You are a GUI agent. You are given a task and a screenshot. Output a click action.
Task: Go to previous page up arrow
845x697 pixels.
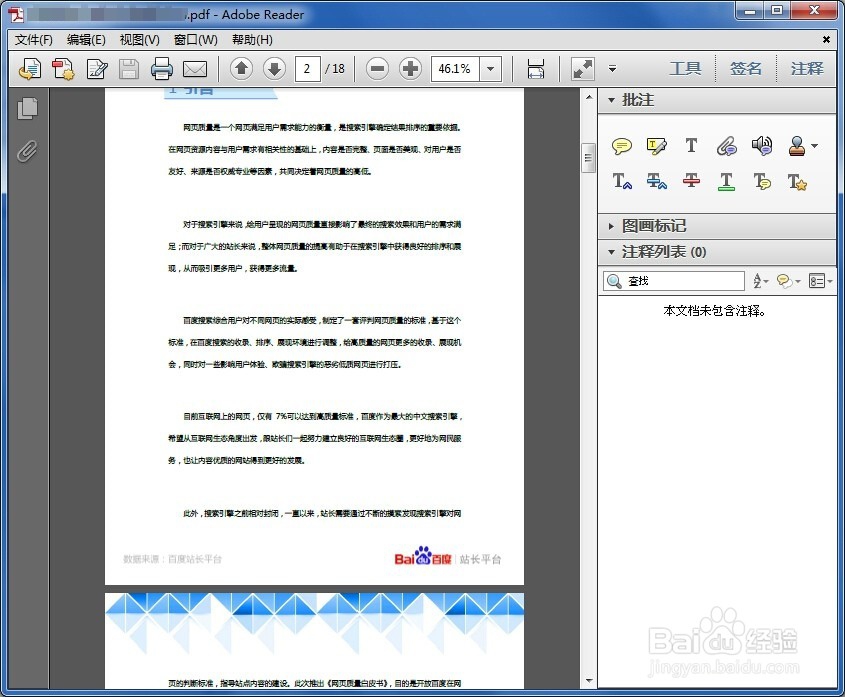coord(241,68)
